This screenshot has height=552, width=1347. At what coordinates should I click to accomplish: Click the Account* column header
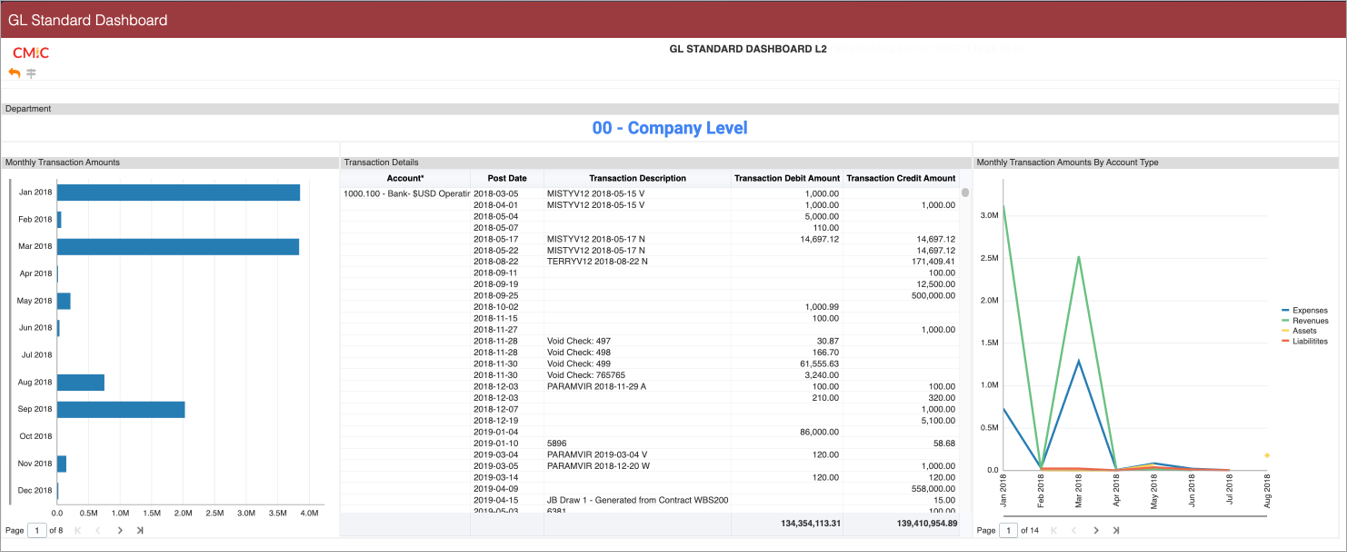pyautogui.click(x=405, y=178)
